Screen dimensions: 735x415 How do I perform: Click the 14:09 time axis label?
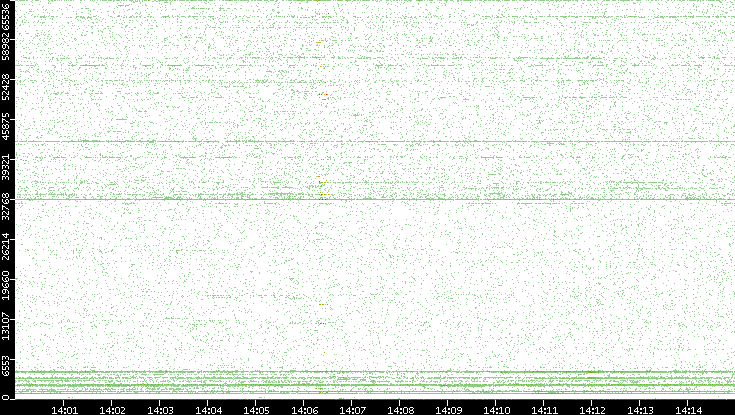(448, 410)
